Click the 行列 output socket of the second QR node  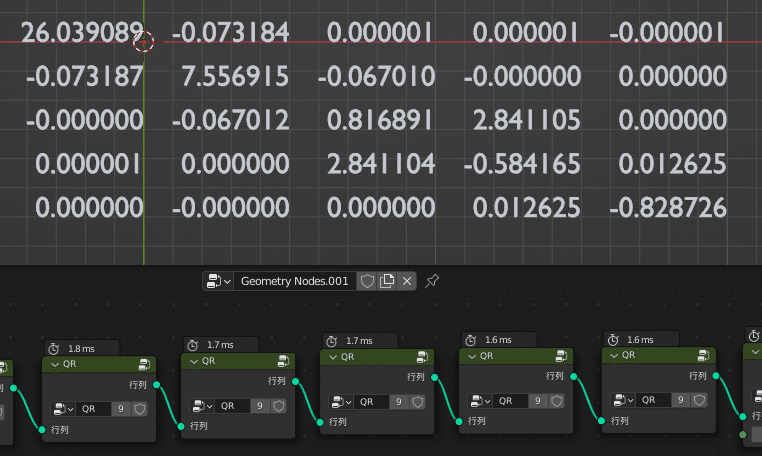click(295, 381)
